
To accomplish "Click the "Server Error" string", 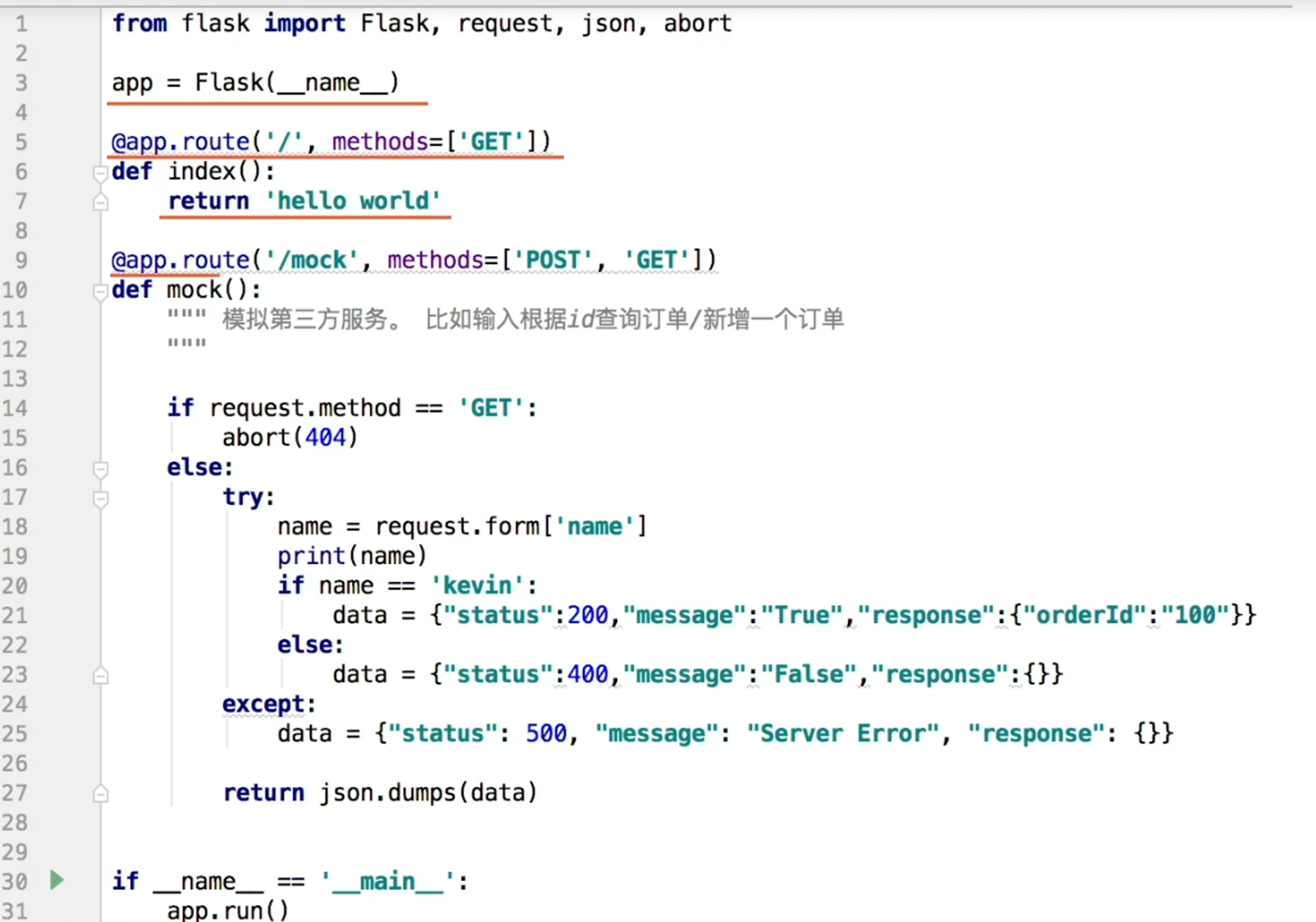I will (843, 734).
